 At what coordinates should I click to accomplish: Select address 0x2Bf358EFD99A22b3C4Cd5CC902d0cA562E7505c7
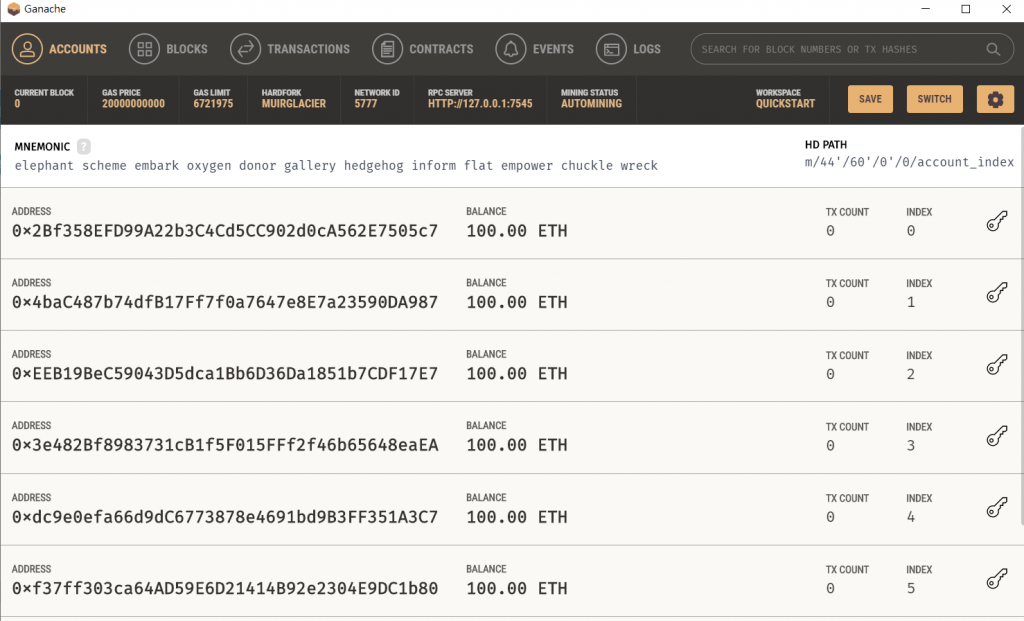point(225,231)
